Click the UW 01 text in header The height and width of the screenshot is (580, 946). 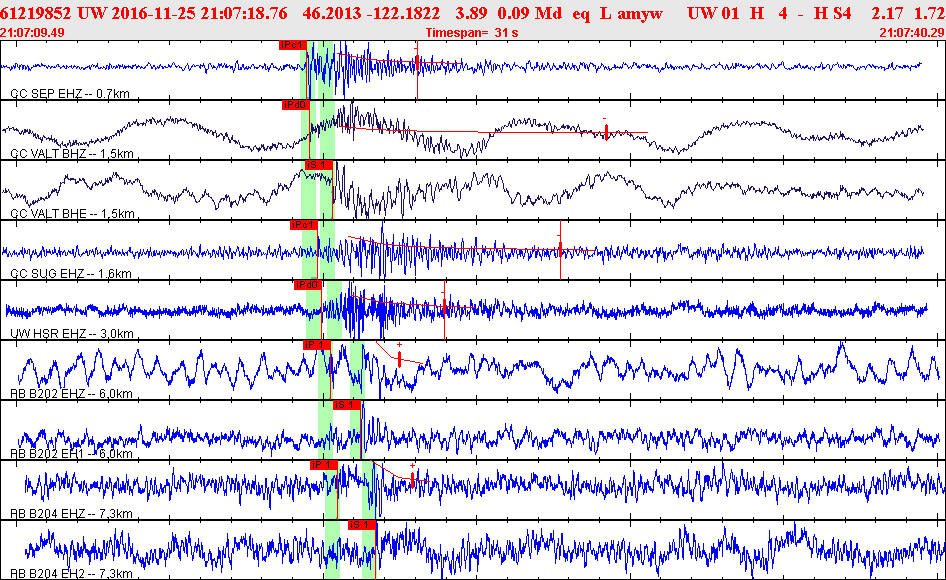point(713,13)
